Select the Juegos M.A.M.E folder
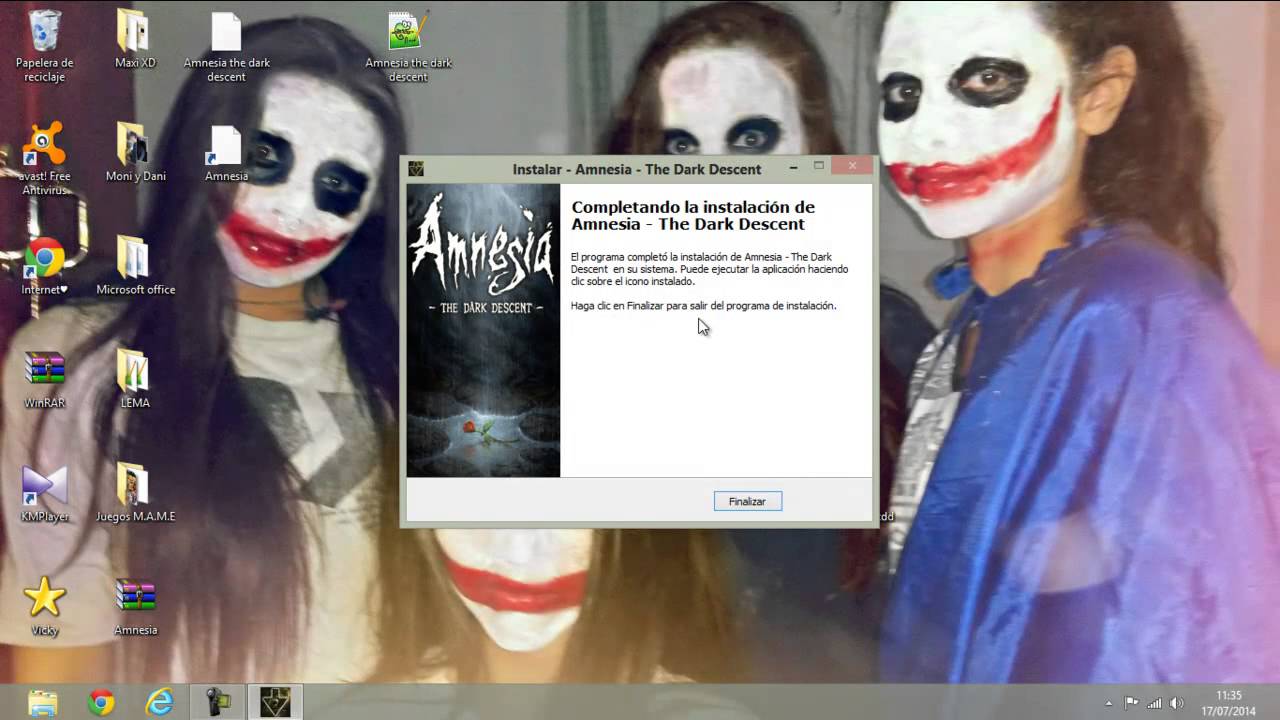This screenshot has height=720, width=1280. click(135, 494)
